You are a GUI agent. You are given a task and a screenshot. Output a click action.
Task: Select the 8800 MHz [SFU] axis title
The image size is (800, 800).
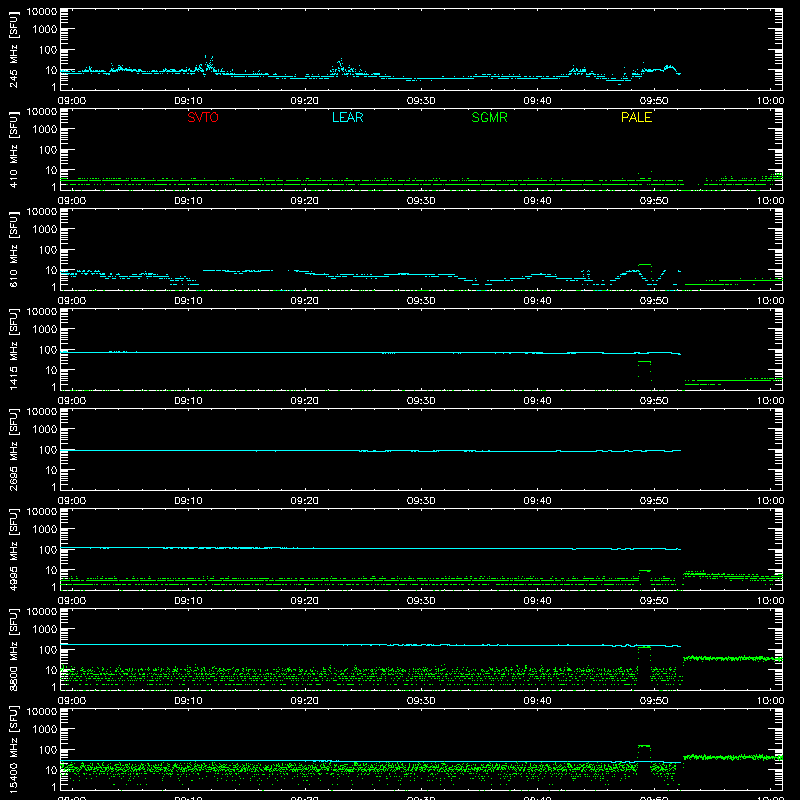[x=13, y=649]
